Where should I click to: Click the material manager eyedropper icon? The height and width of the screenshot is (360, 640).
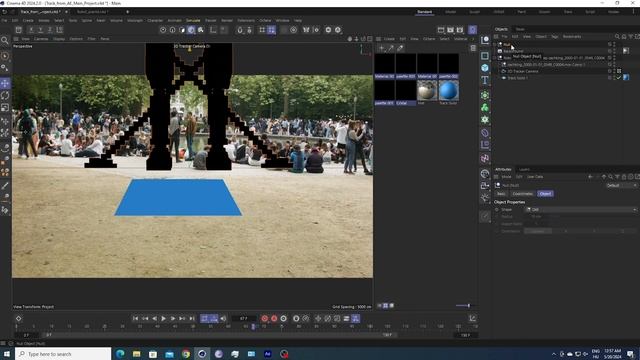tap(400, 48)
